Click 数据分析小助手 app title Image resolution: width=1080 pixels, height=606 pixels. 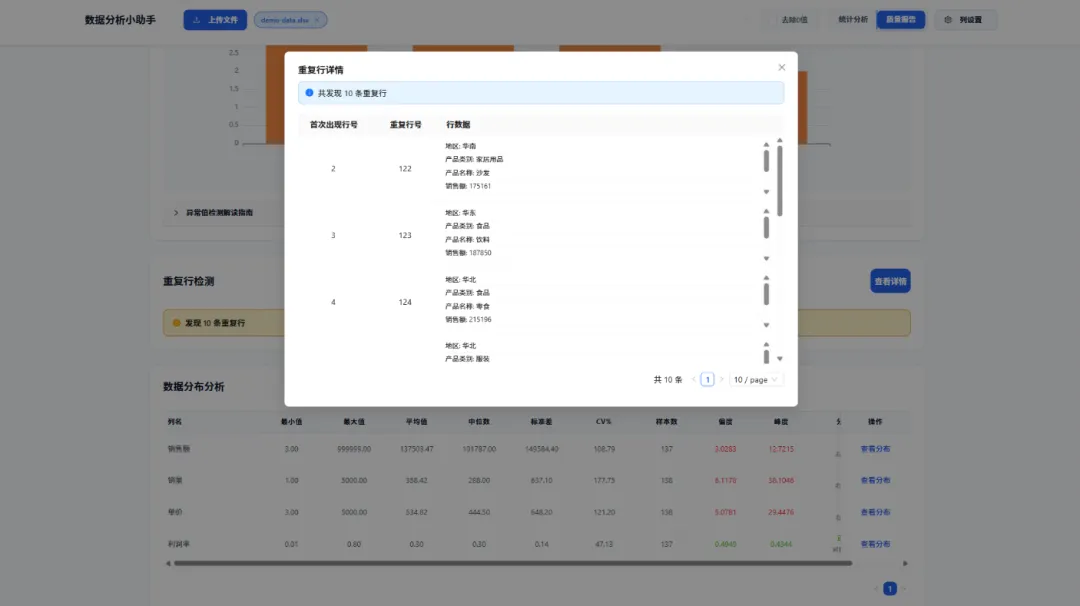tap(121, 20)
